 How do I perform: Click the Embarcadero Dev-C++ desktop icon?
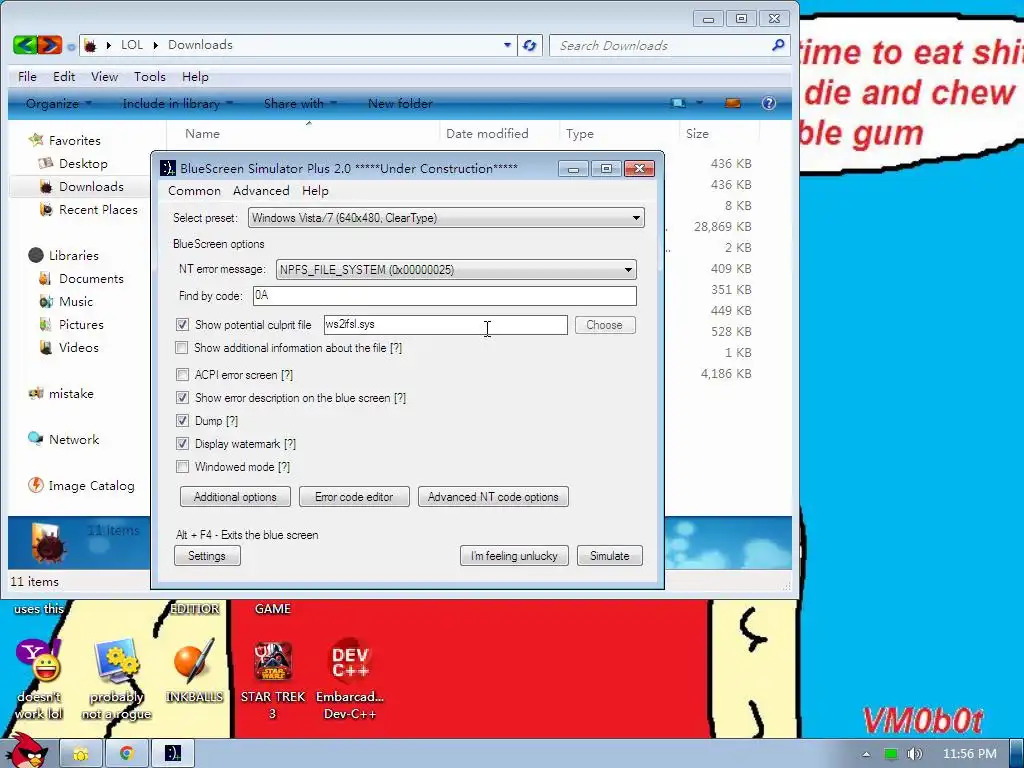pyautogui.click(x=350, y=680)
